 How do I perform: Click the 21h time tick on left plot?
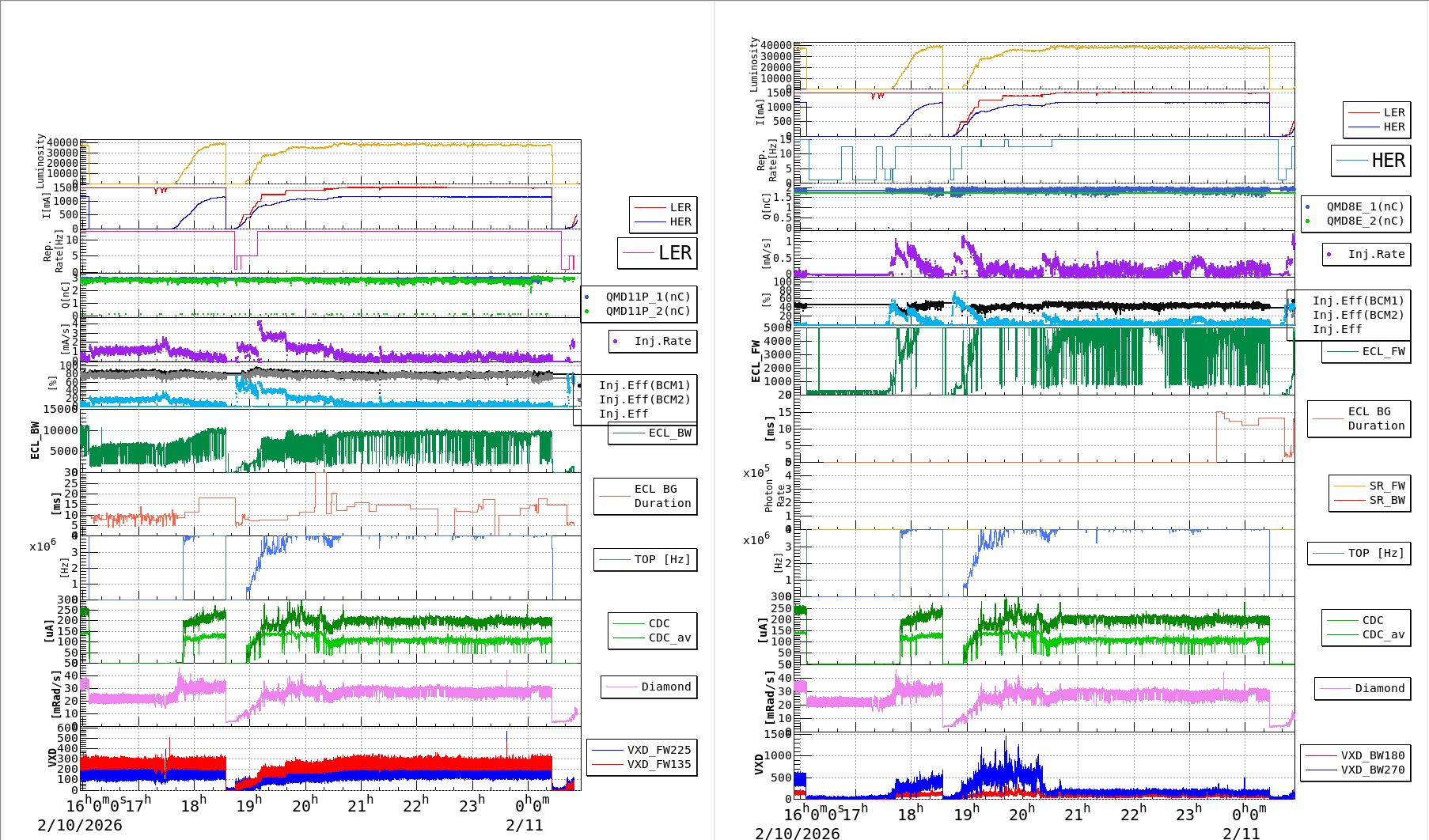pos(359,805)
